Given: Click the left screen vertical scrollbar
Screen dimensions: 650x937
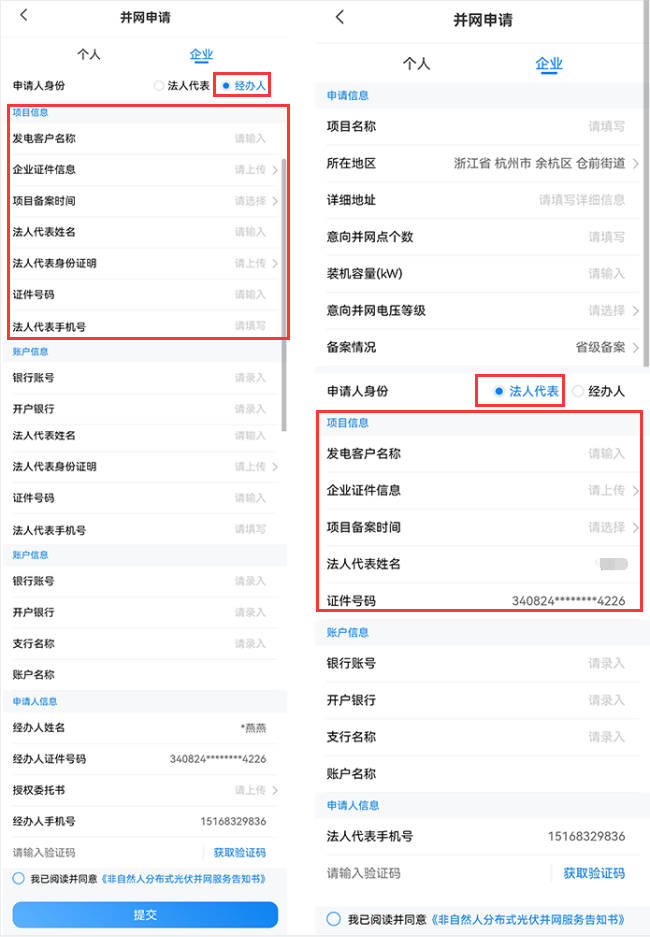Looking at the screenshot, I should coord(284,293).
